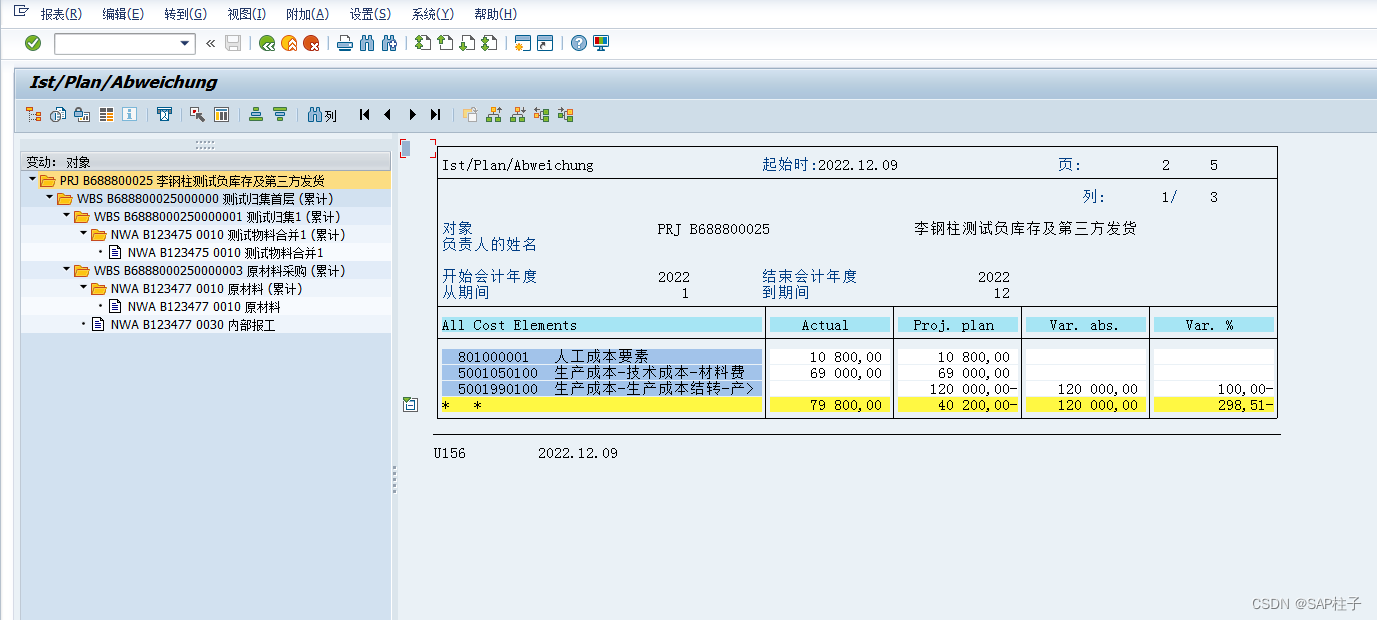The width and height of the screenshot is (1377, 620).
Task: Select NWA B123477 0030 内部报工 row
Action: pos(206,324)
